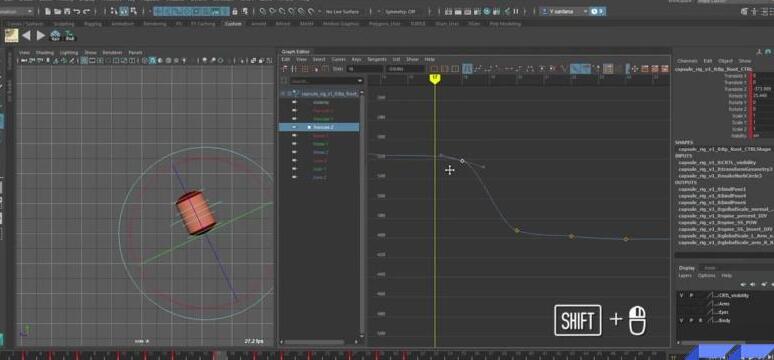Viewport: 774px width, 360px height.
Task: Click the first Custom shelf thumbnail icon
Action: point(11,35)
